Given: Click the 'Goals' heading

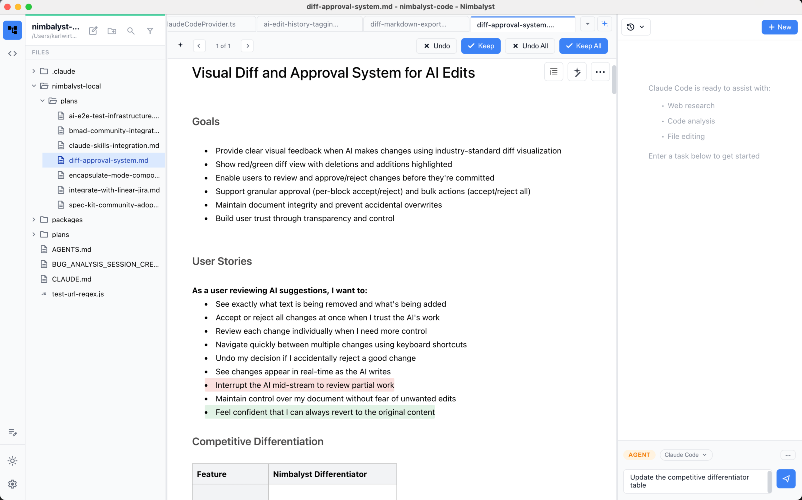Looking at the screenshot, I should point(206,121).
